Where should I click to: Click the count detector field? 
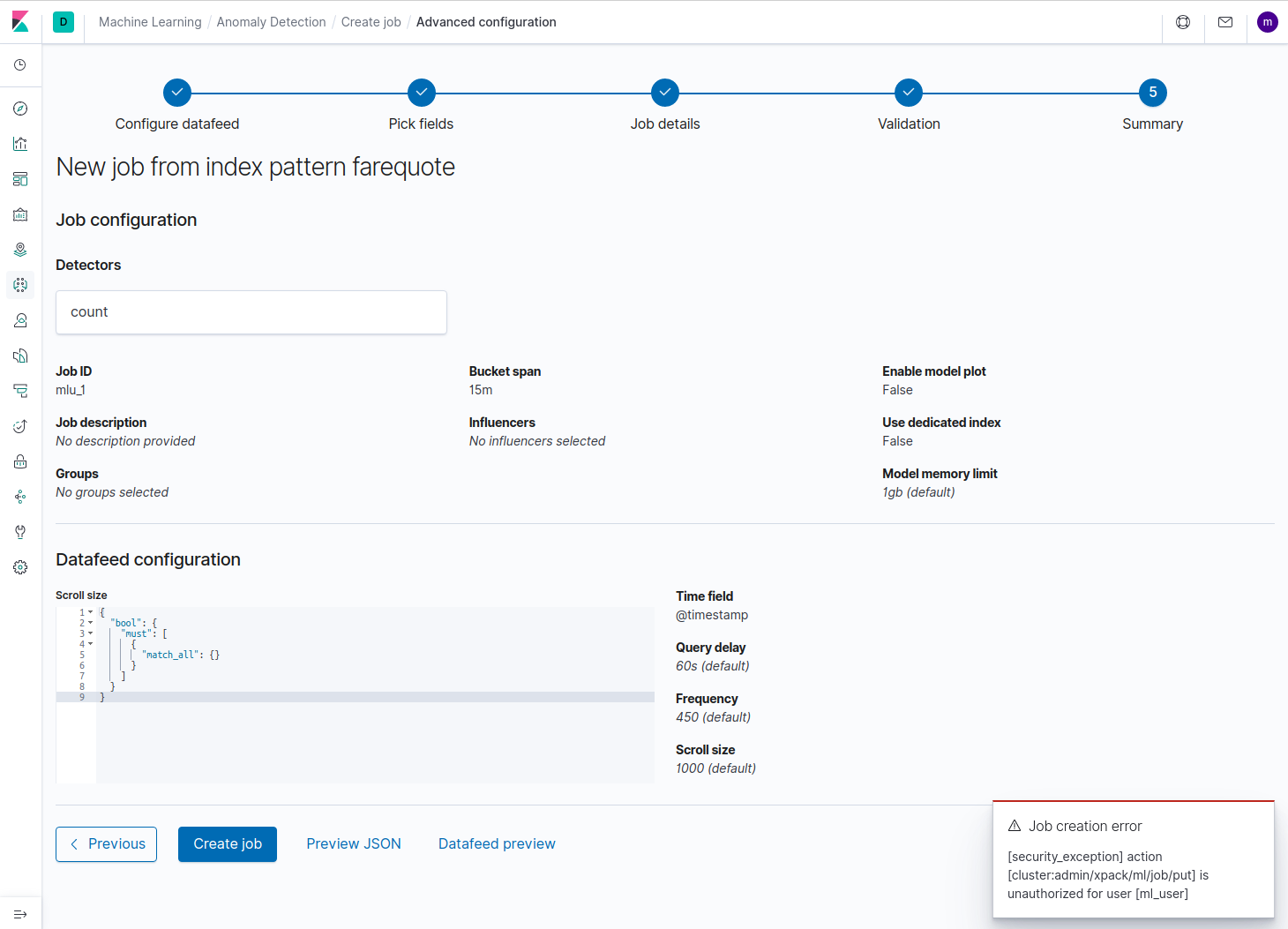(x=251, y=311)
